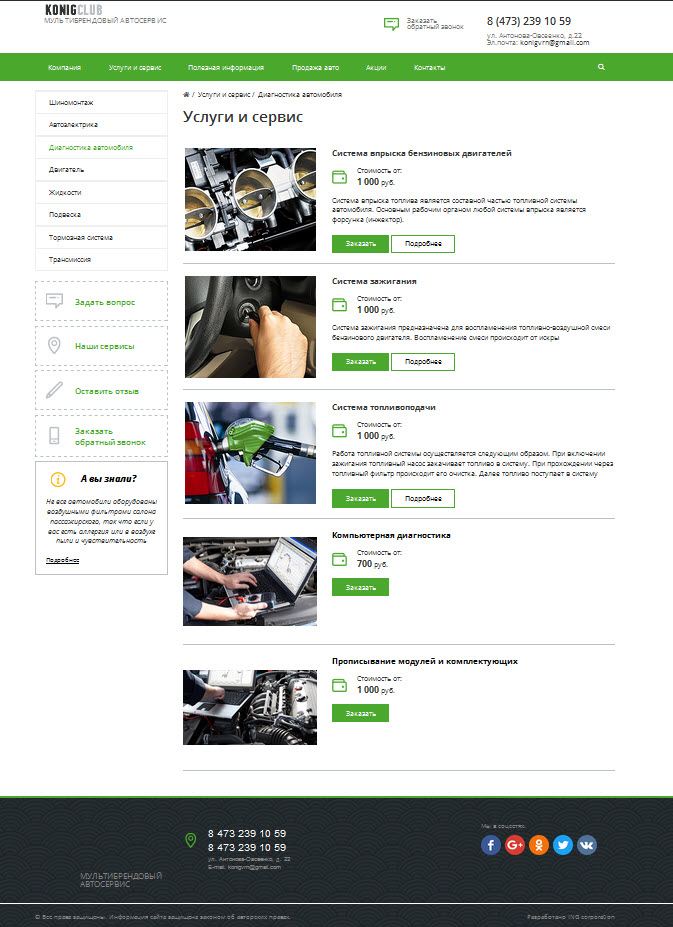Image resolution: width=673 pixels, height=927 pixels.
Task: Click Подробнее for Система топливоподачи
Action: [x=423, y=498]
